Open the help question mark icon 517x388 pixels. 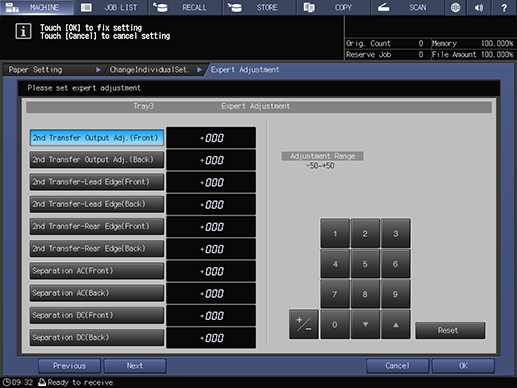click(x=504, y=7)
